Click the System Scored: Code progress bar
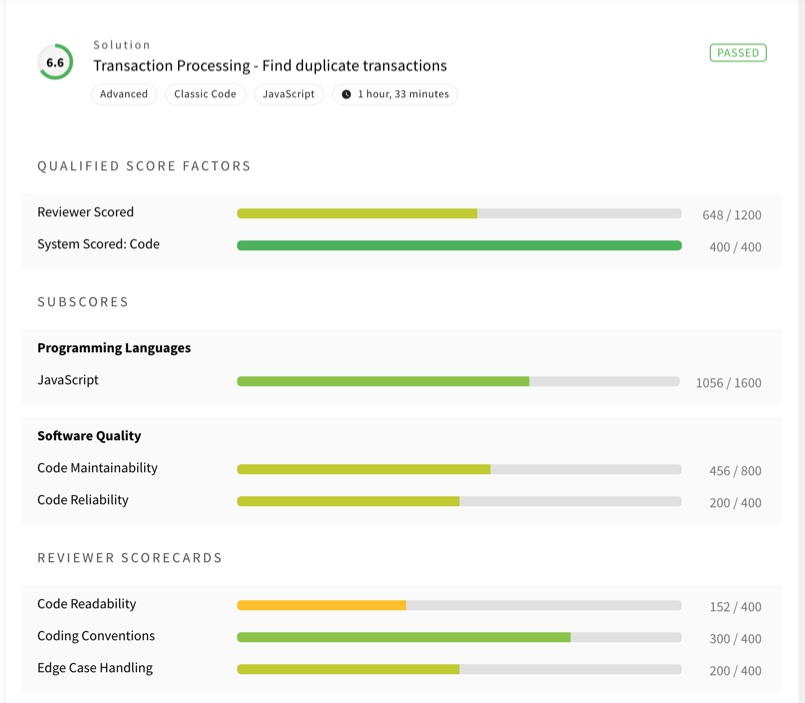This screenshot has height=703, width=805. [459, 245]
